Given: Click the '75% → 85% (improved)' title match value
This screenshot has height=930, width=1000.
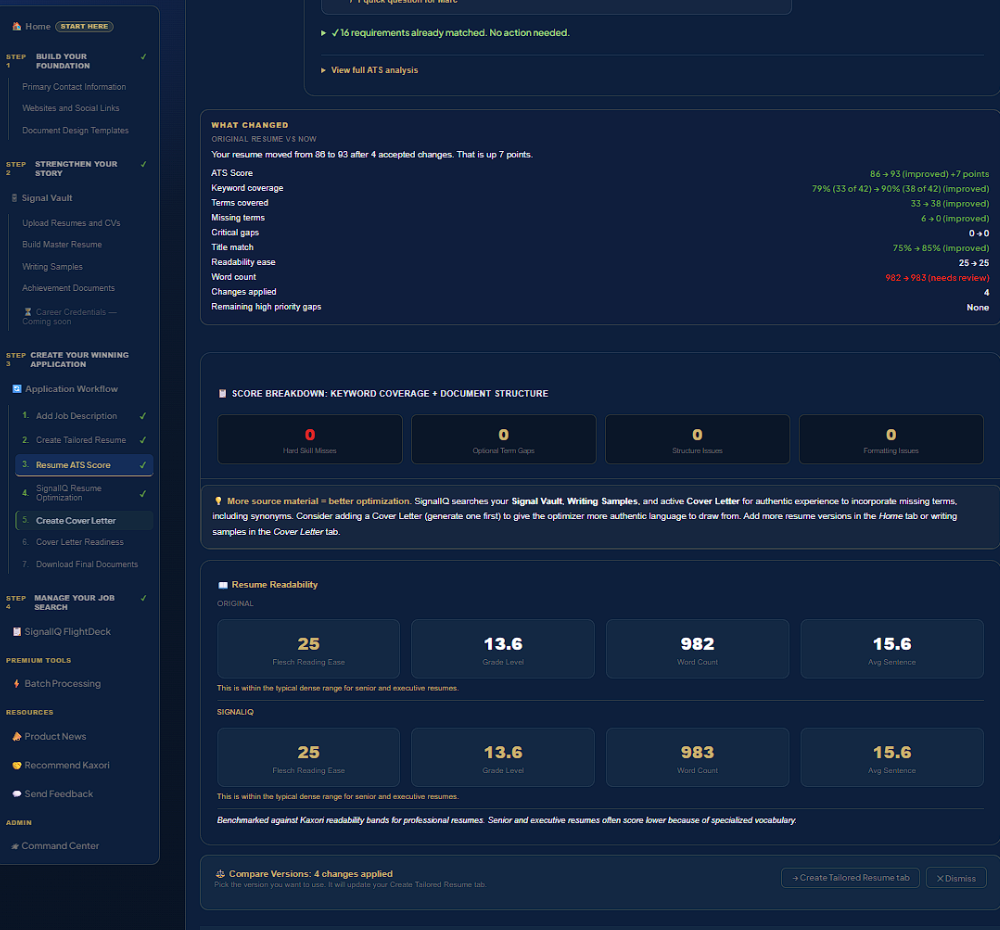Looking at the screenshot, I should click(941, 248).
